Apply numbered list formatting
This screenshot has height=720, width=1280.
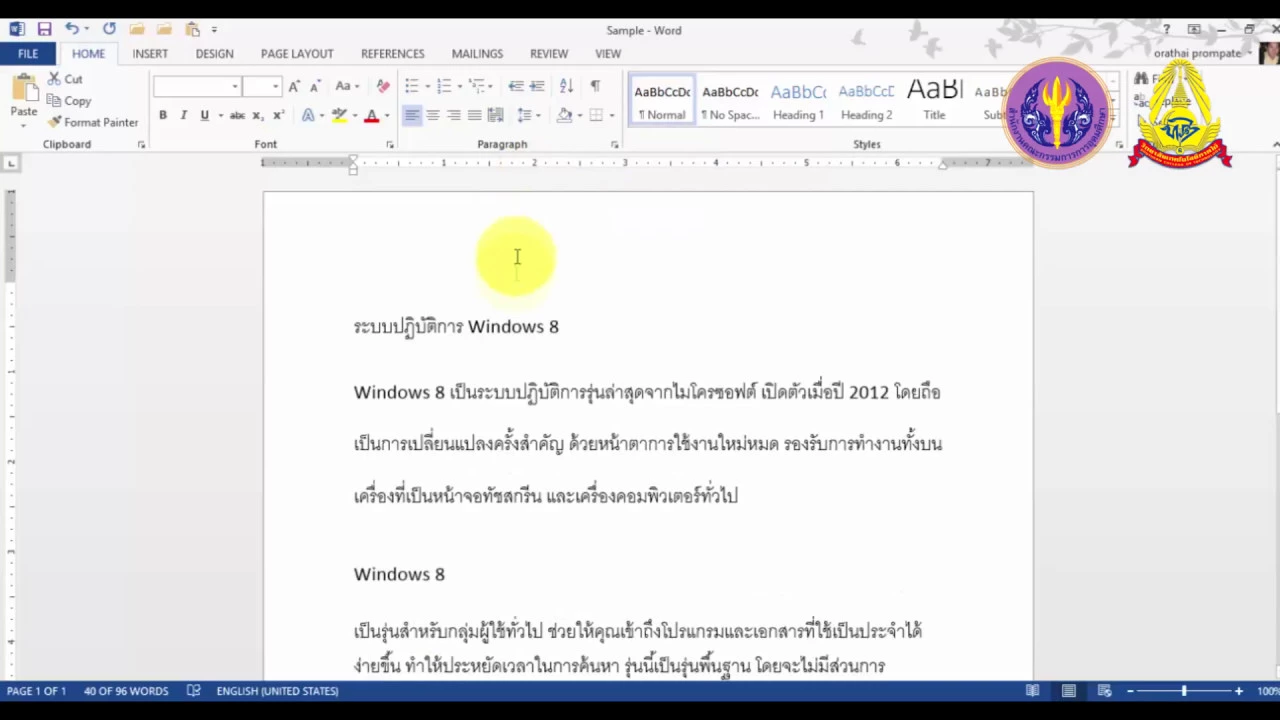[x=443, y=86]
